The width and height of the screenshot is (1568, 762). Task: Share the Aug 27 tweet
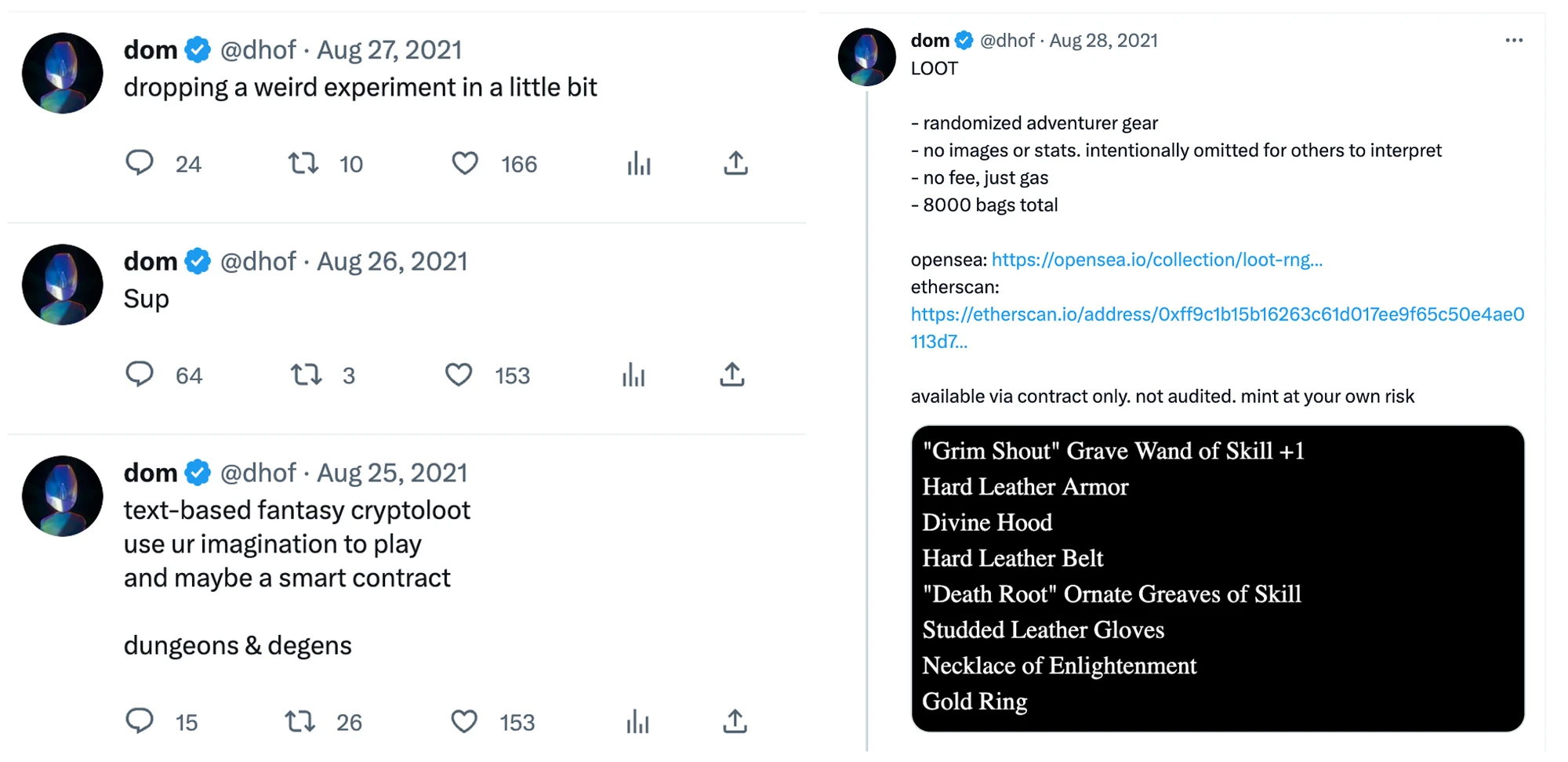[x=735, y=163]
